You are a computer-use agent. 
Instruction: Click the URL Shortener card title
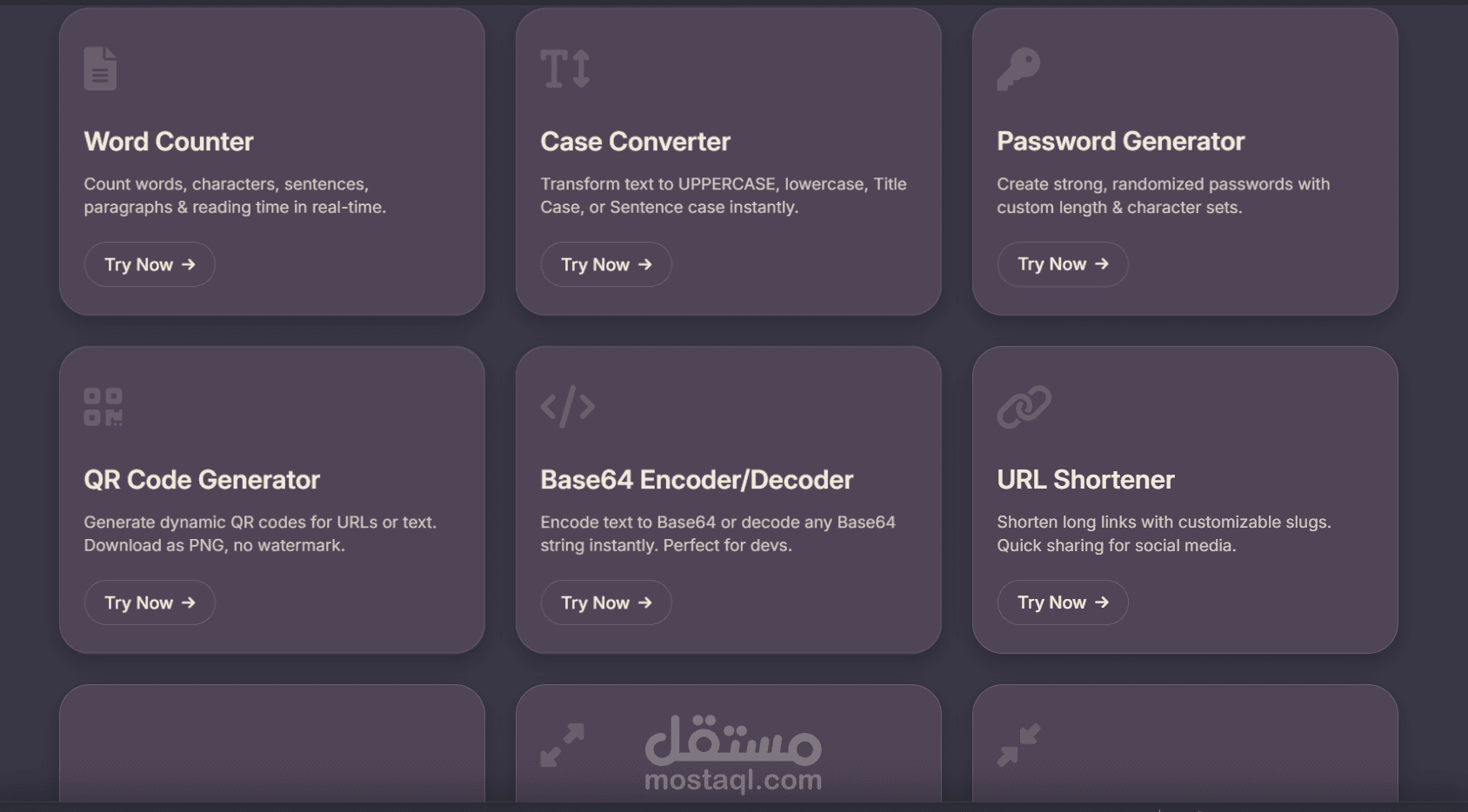(x=1085, y=480)
